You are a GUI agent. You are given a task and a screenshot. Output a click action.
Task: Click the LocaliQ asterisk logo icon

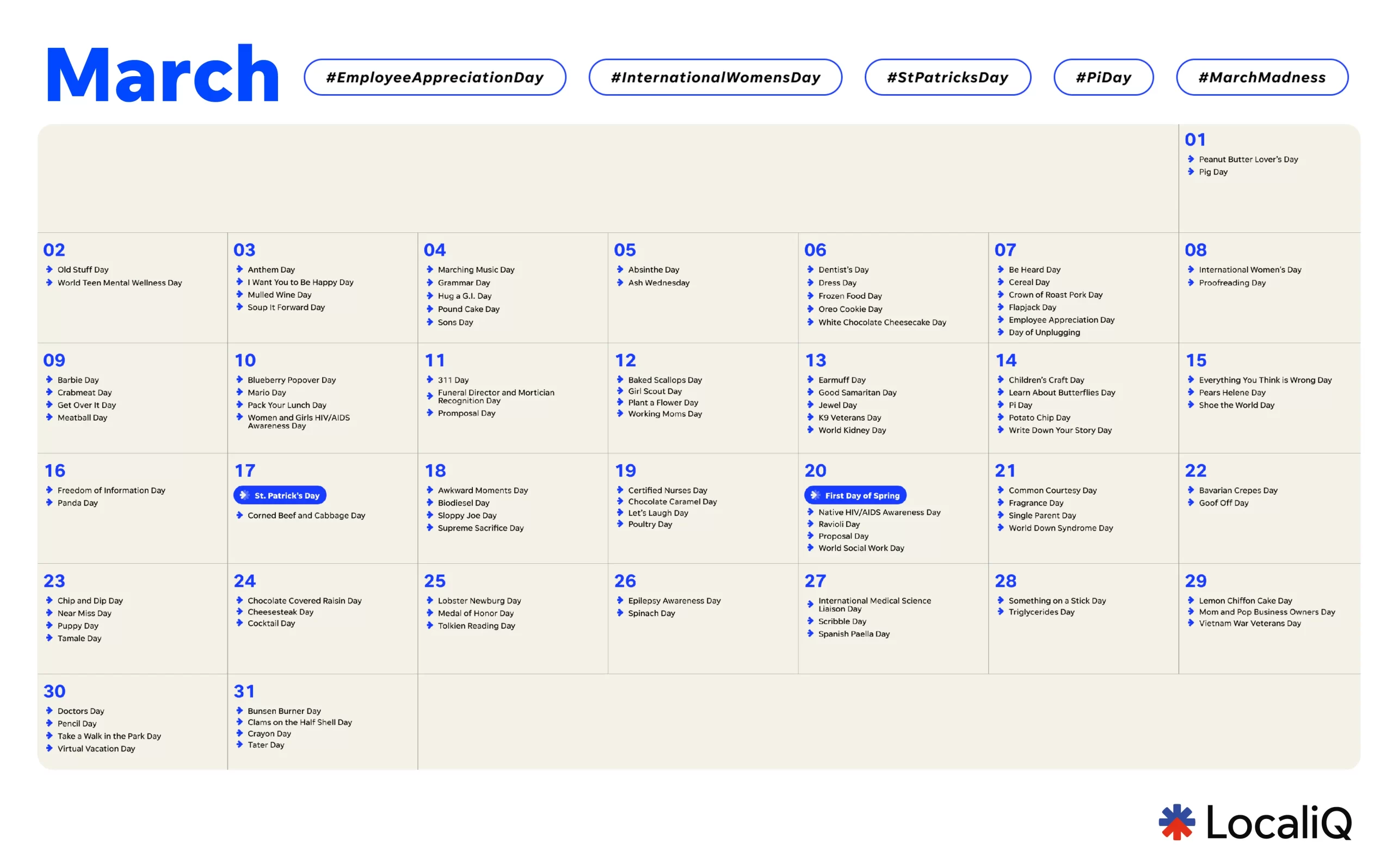pyautogui.click(x=1176, y=822)
